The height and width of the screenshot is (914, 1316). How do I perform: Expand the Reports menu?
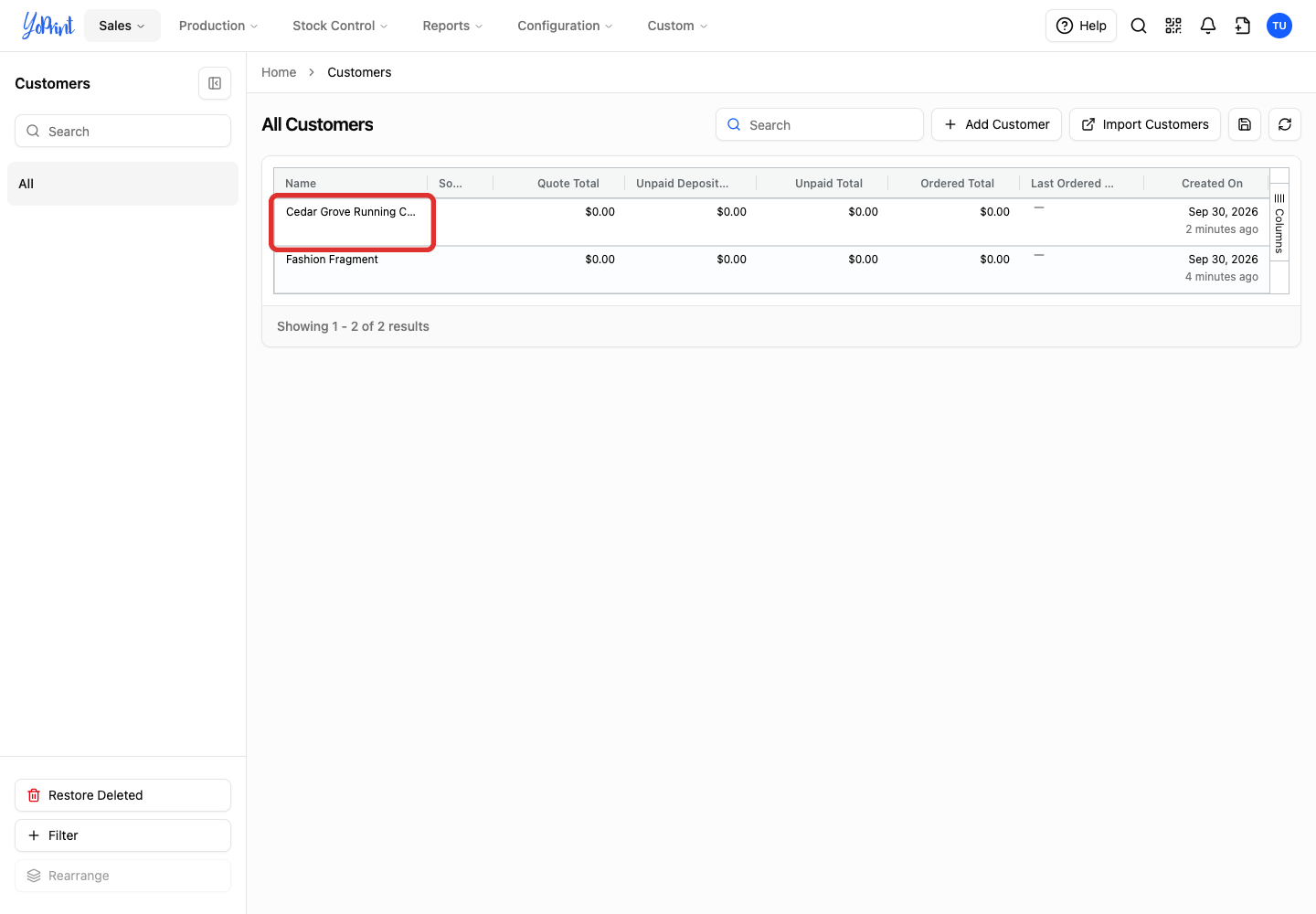coord(452,26)
